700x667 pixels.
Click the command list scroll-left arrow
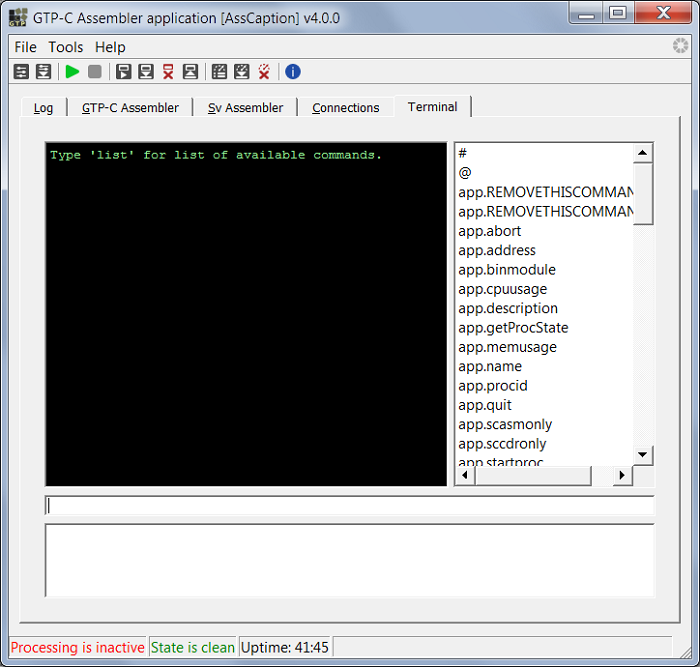point(465,475)
